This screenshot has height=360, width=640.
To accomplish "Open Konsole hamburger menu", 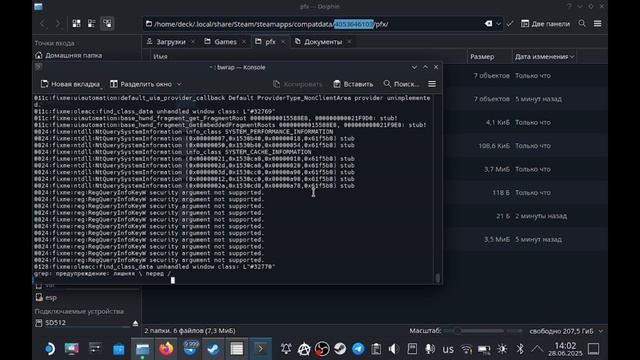I will [x=432, y=84].
